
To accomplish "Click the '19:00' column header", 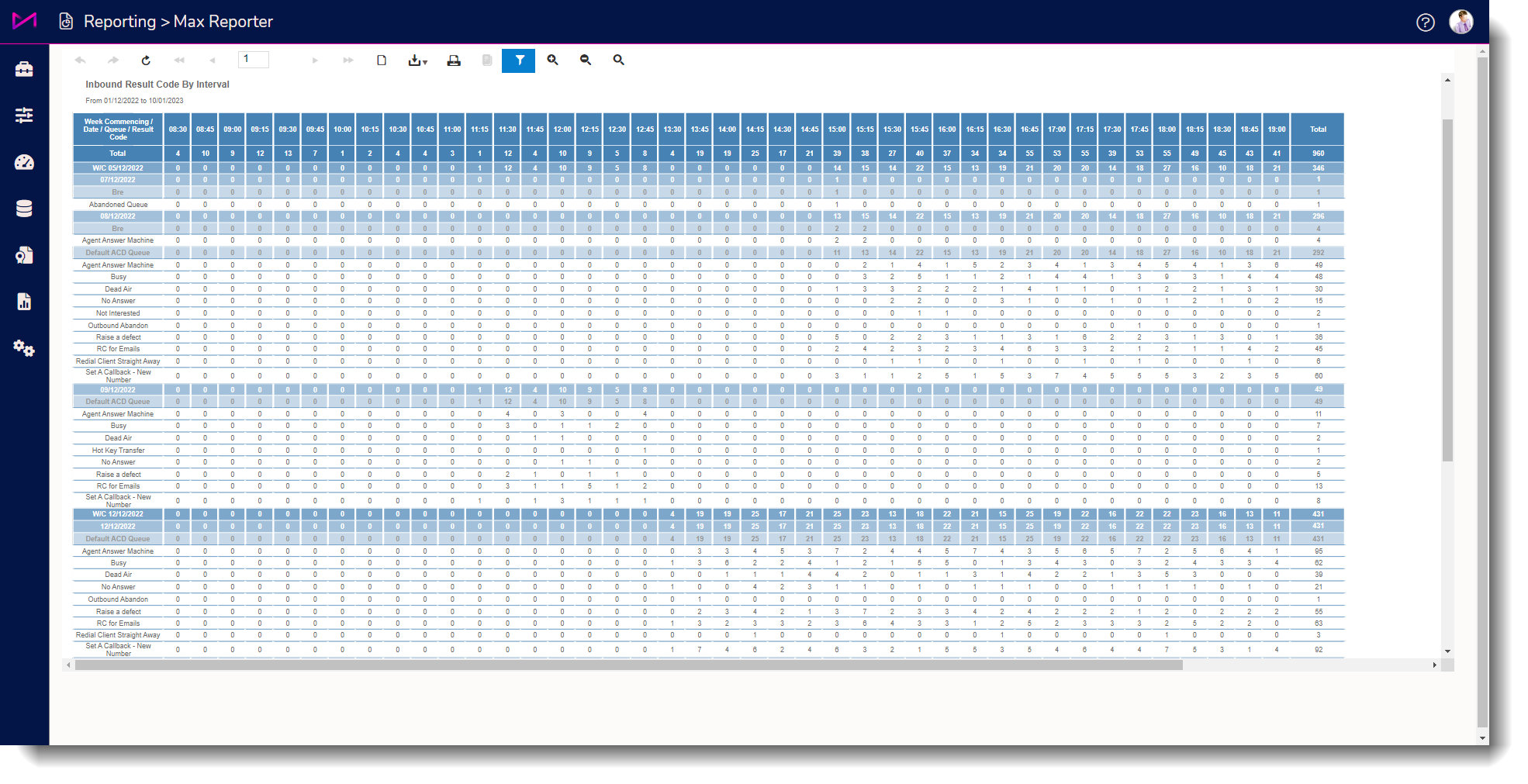I will coord(1277,130).
